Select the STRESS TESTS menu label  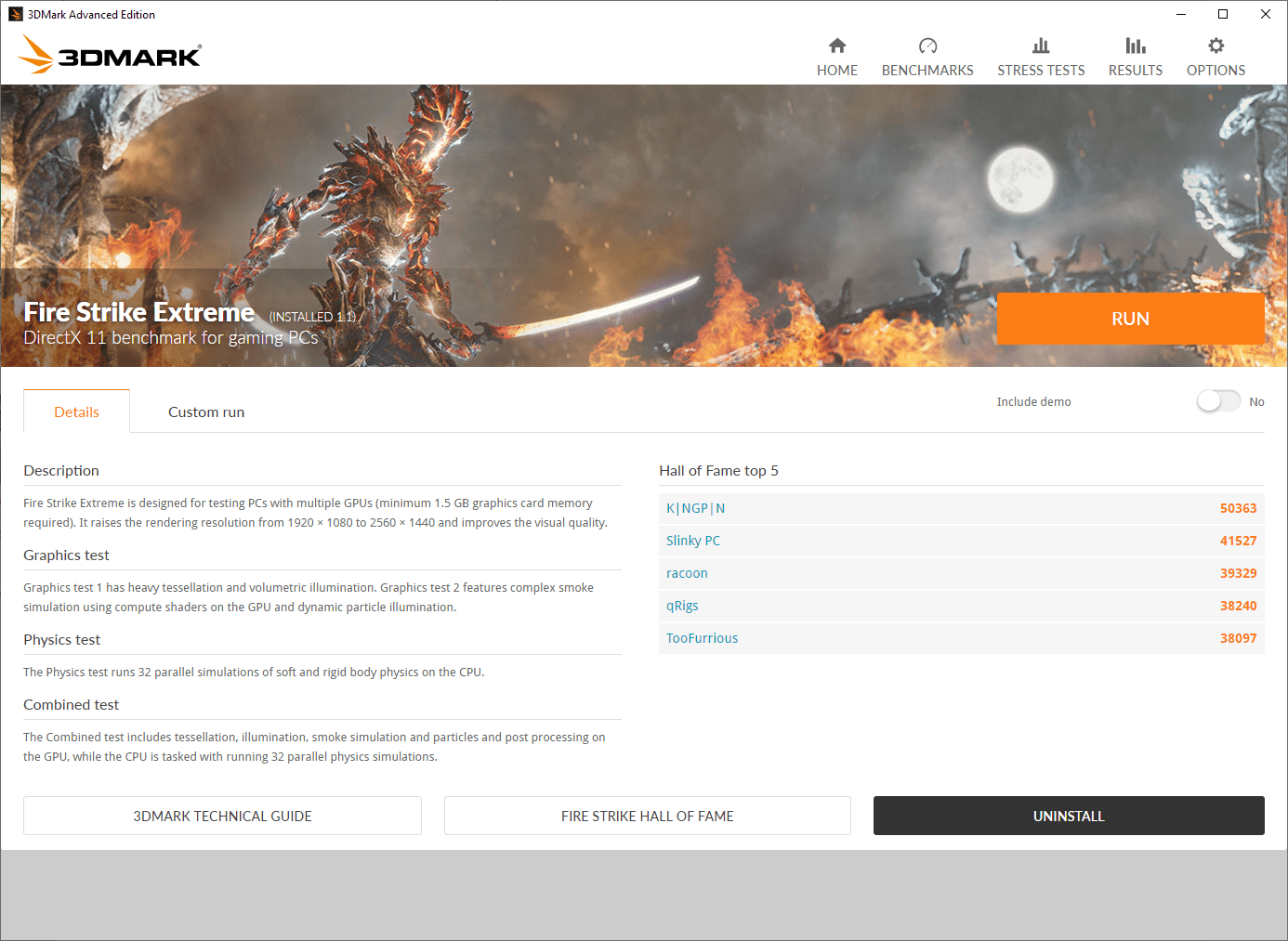click(1041, 71)
